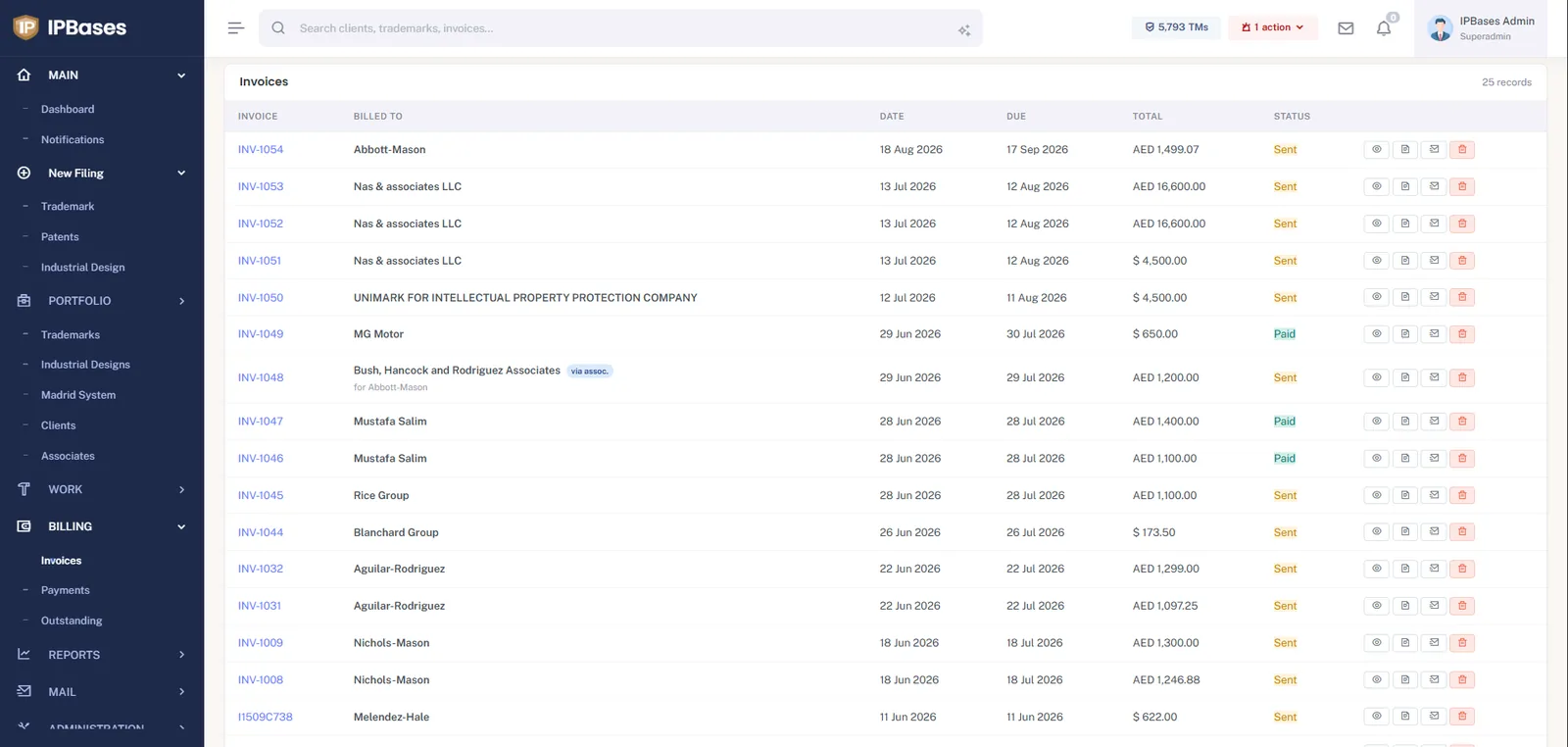
Task: Go to Payments under Billing
Action: [66, 590]
